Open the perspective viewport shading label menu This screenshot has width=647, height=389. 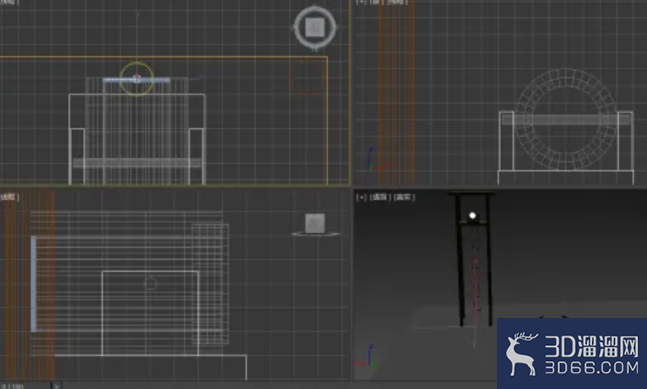(x=404, y=197)
